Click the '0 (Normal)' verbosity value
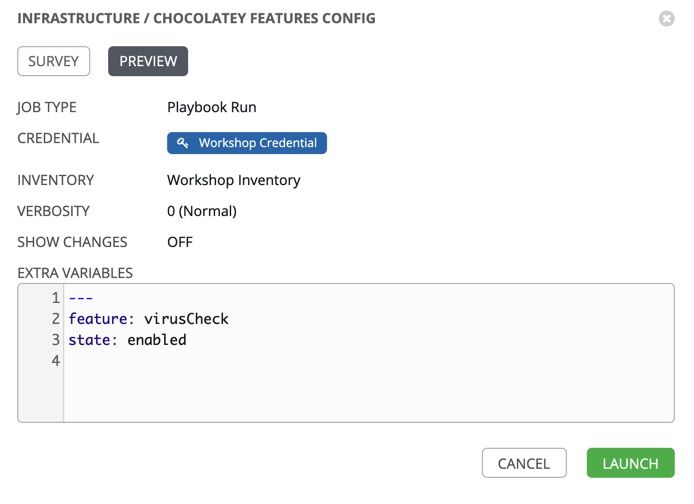This screenshot has width=694, height=504. (x=201, y=211)
